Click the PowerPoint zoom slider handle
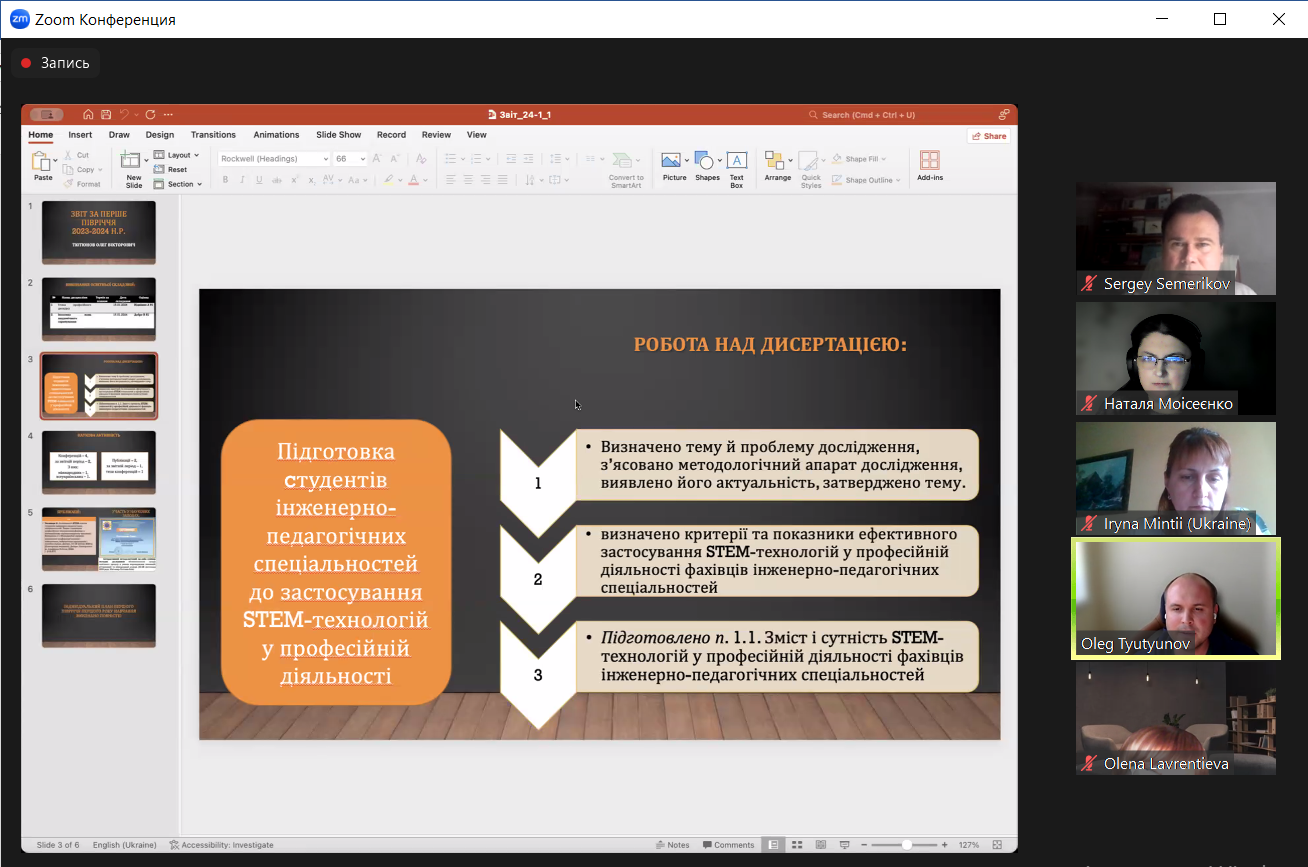 pyautogui.click(x=906, y=845)
